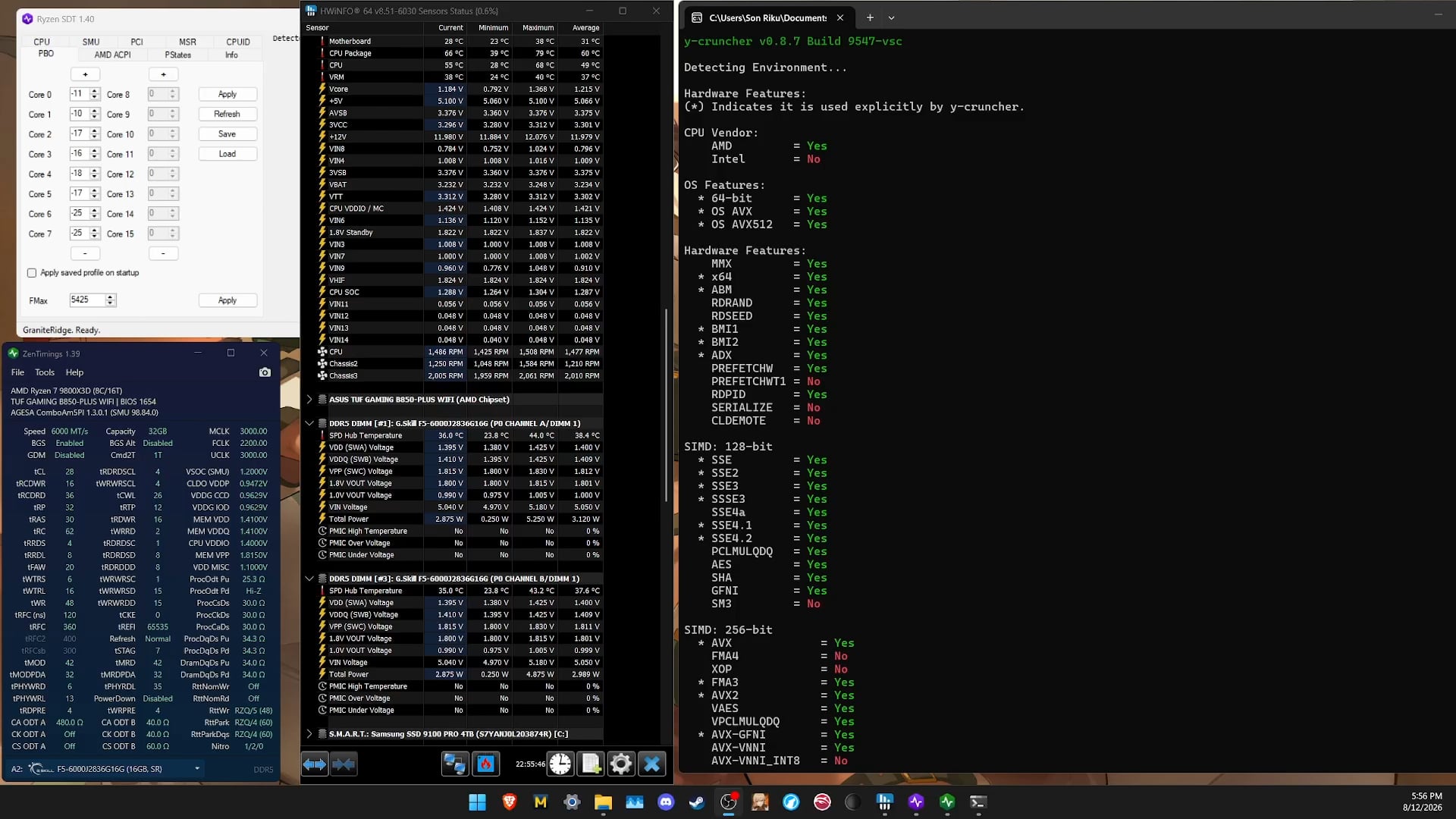The image size is (1456, 819).
Task: Click the HWiNFO Current column header
Action: (x=450, y=28)
